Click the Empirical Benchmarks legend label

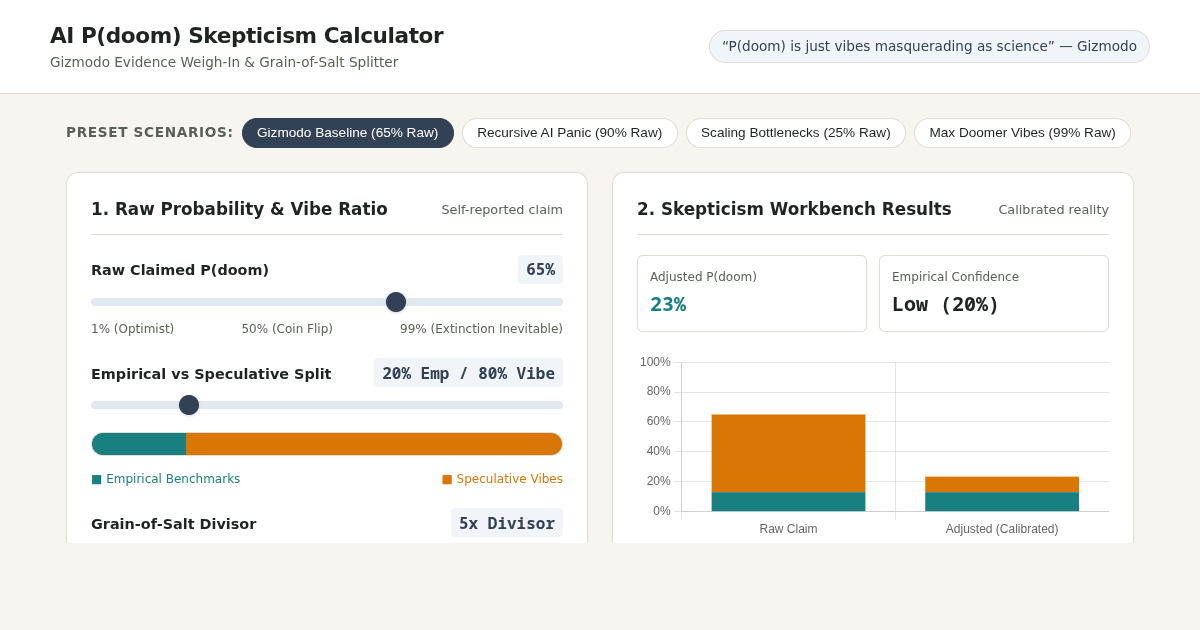point(166,479)
